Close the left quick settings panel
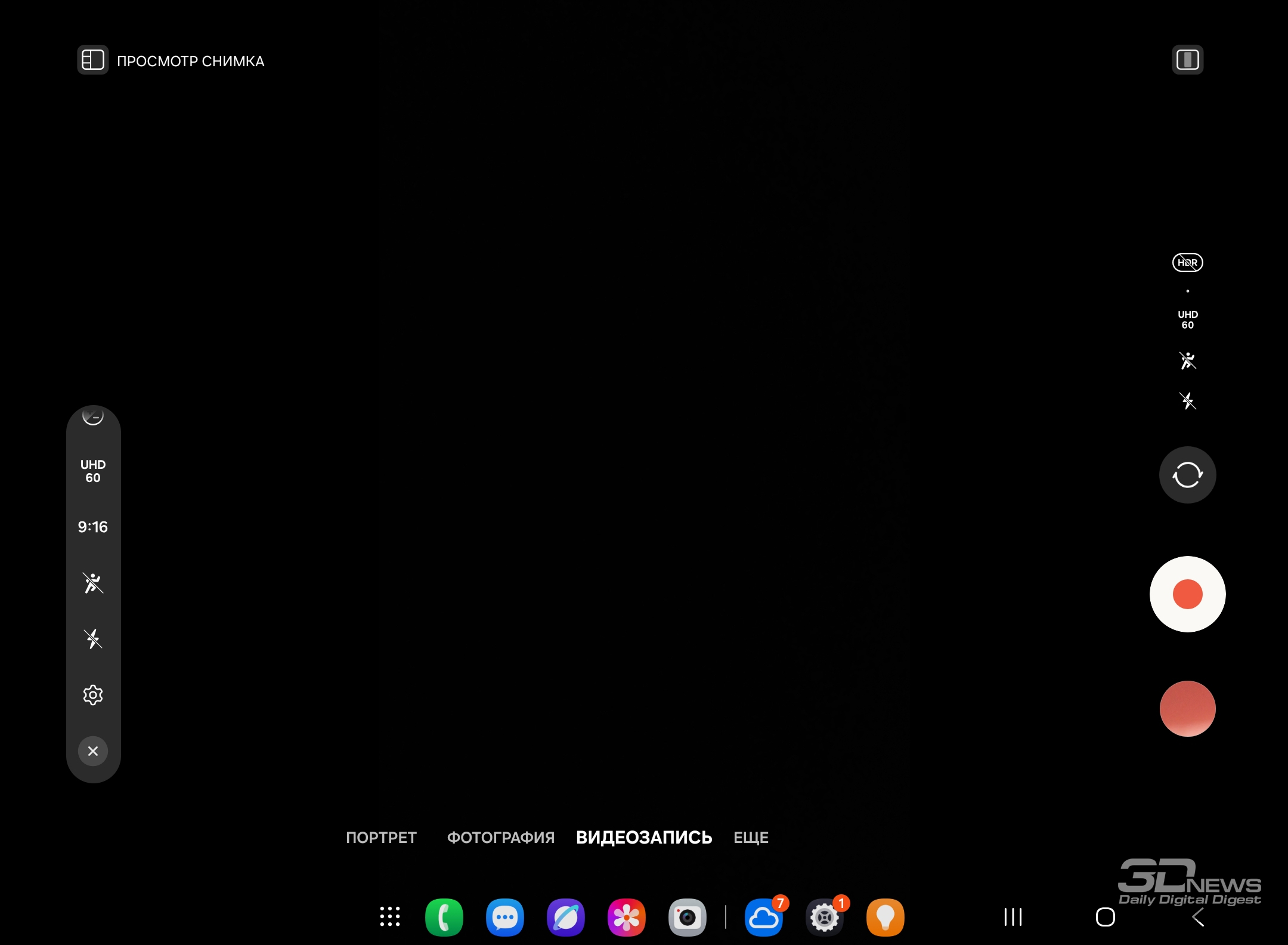The image size is (1288, 945). click(x=93, y=751)
